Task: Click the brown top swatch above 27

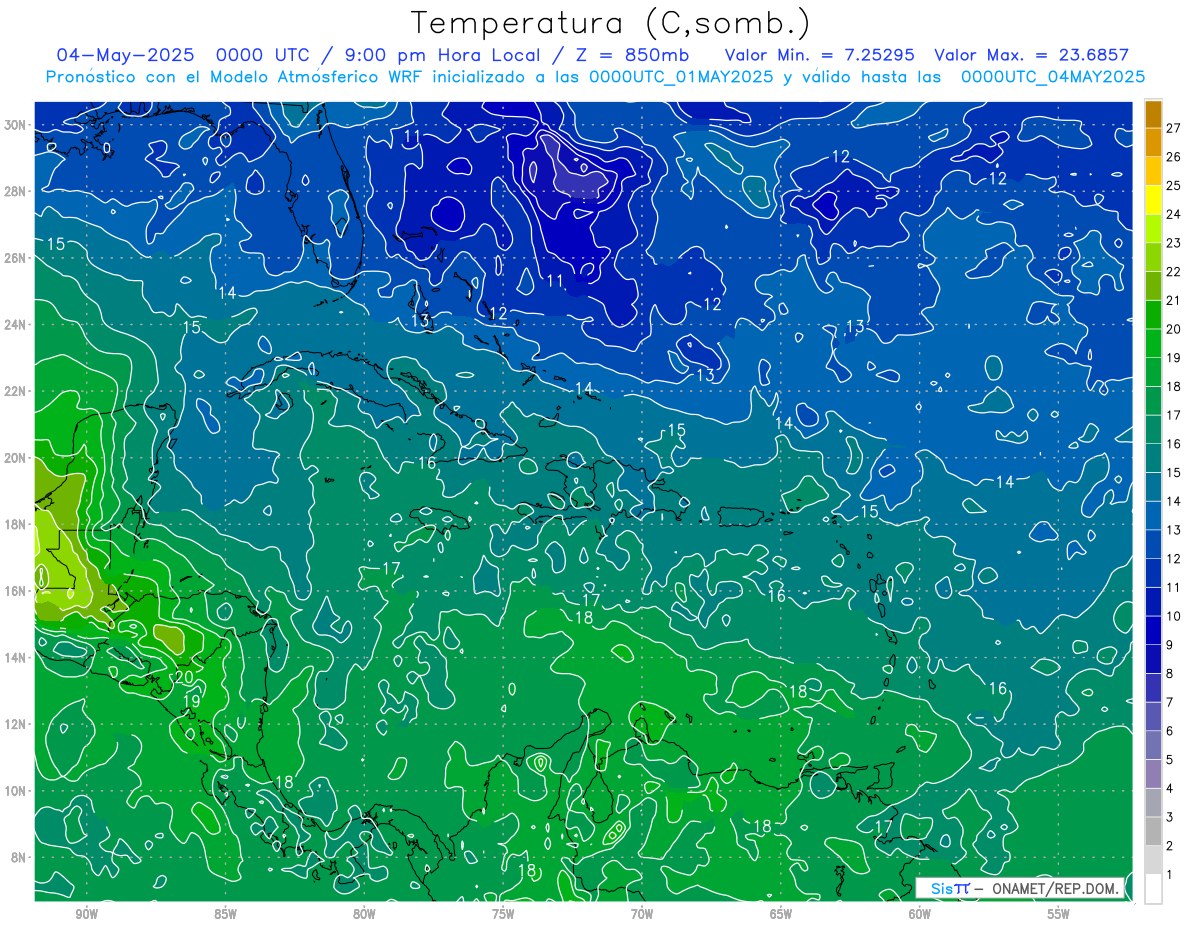Action: (1153, 113)
